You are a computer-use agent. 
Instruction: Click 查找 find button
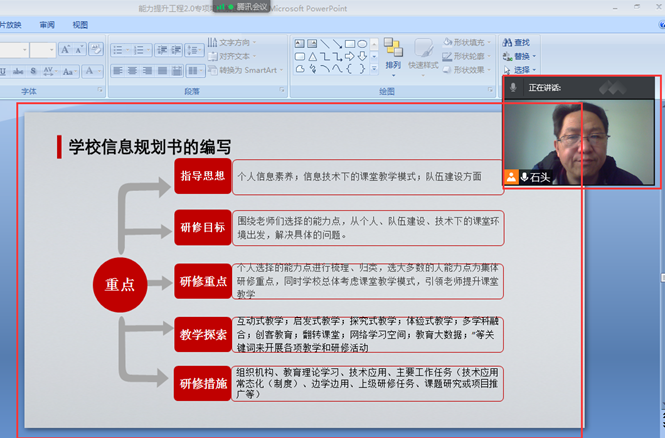[x=516, y=42]
